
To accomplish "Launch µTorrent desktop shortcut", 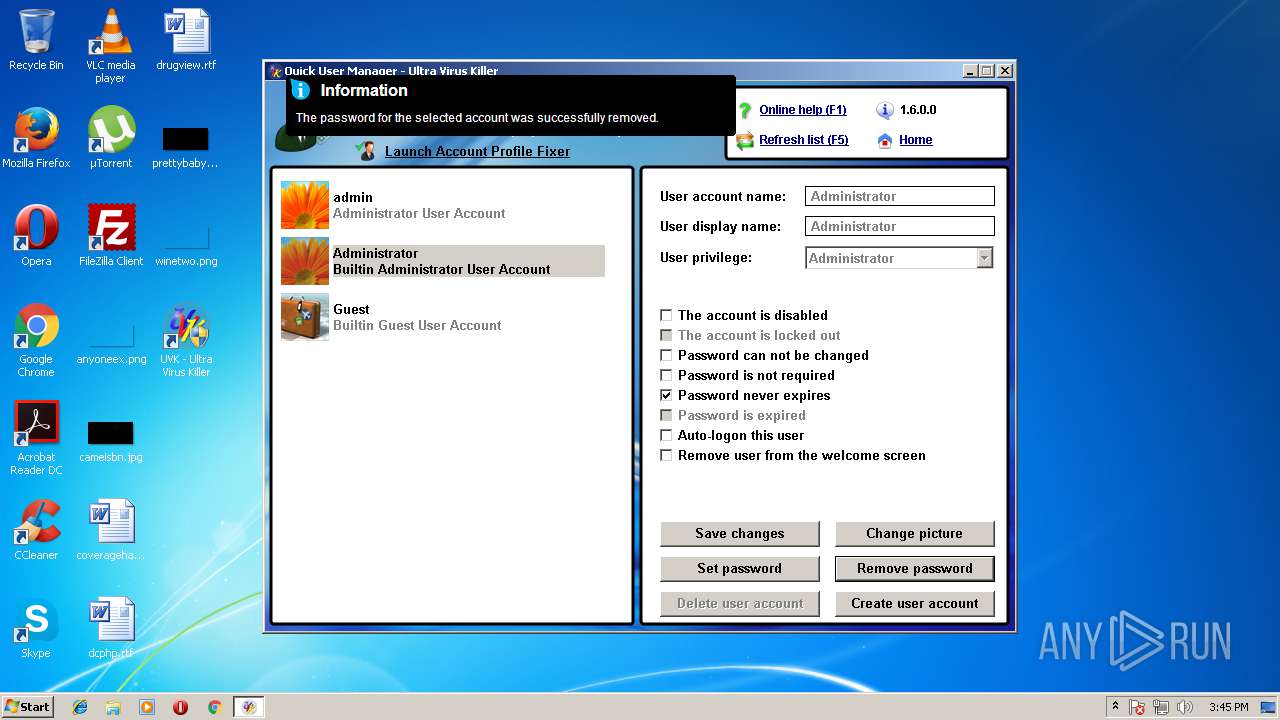I will click(110, 138).
